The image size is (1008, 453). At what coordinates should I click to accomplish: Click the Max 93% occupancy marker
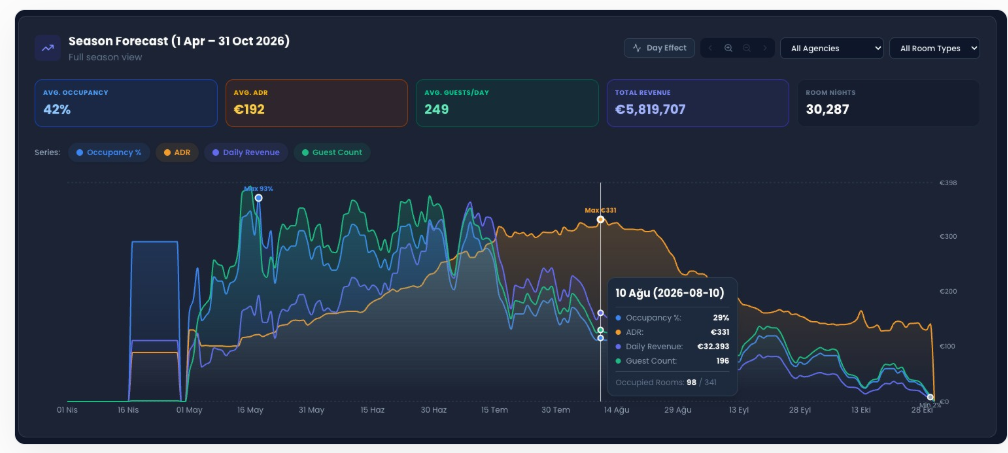click(258, 198)
